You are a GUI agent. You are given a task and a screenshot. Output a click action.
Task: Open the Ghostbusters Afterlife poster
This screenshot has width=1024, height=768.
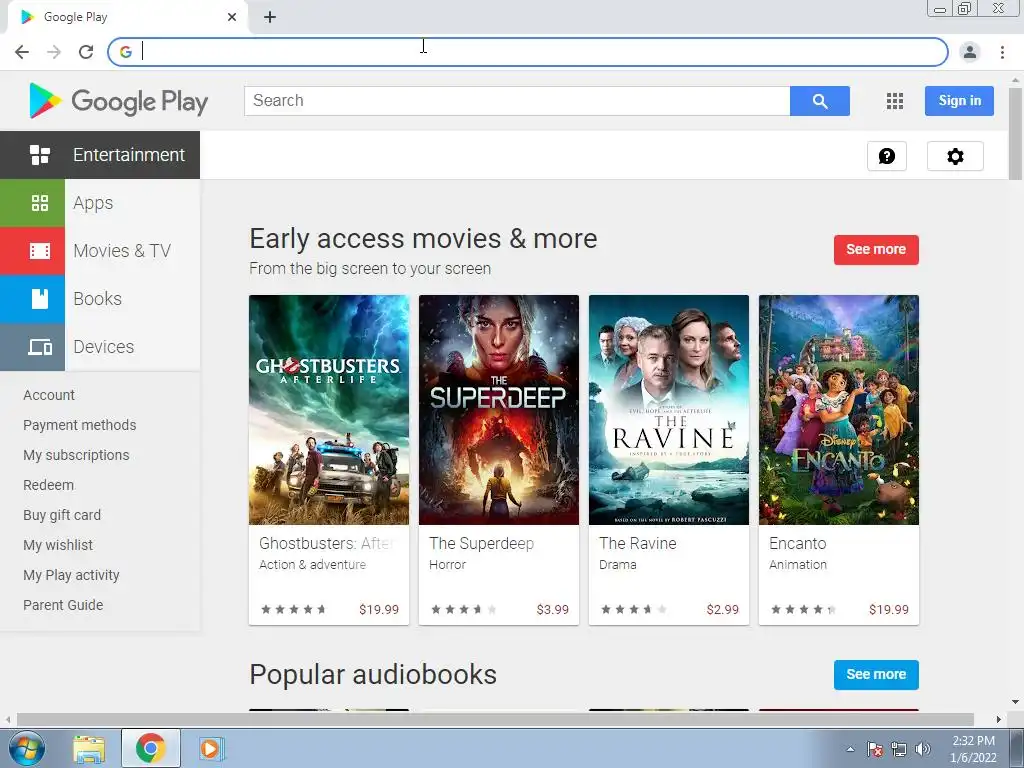[x=329, y=410]
